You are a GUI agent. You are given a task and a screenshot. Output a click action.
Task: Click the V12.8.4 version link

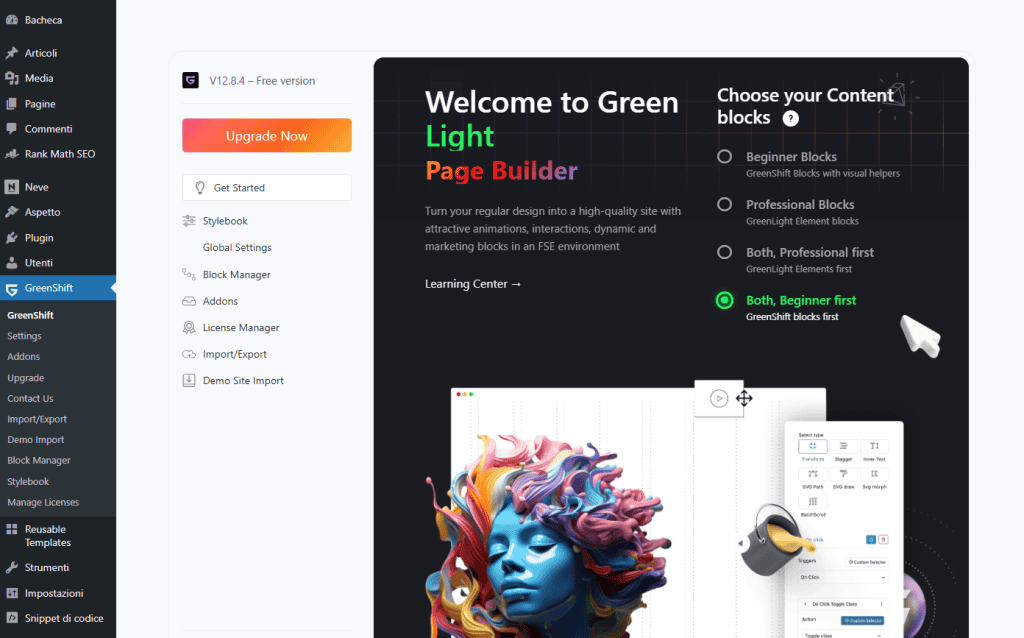pyautogui.click(x=227, y=80)
